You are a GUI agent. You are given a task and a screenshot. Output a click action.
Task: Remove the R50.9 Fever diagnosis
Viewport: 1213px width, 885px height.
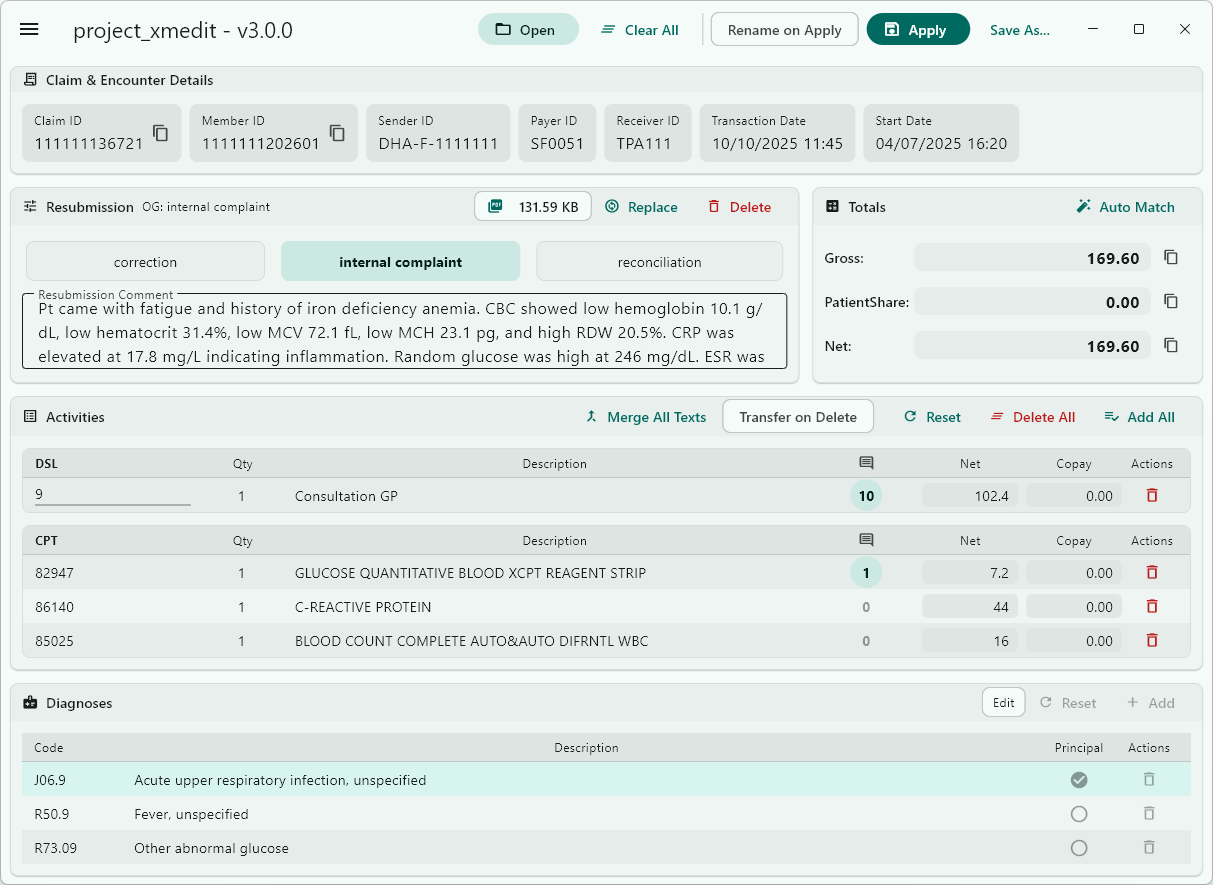[x=1148, y=814]
